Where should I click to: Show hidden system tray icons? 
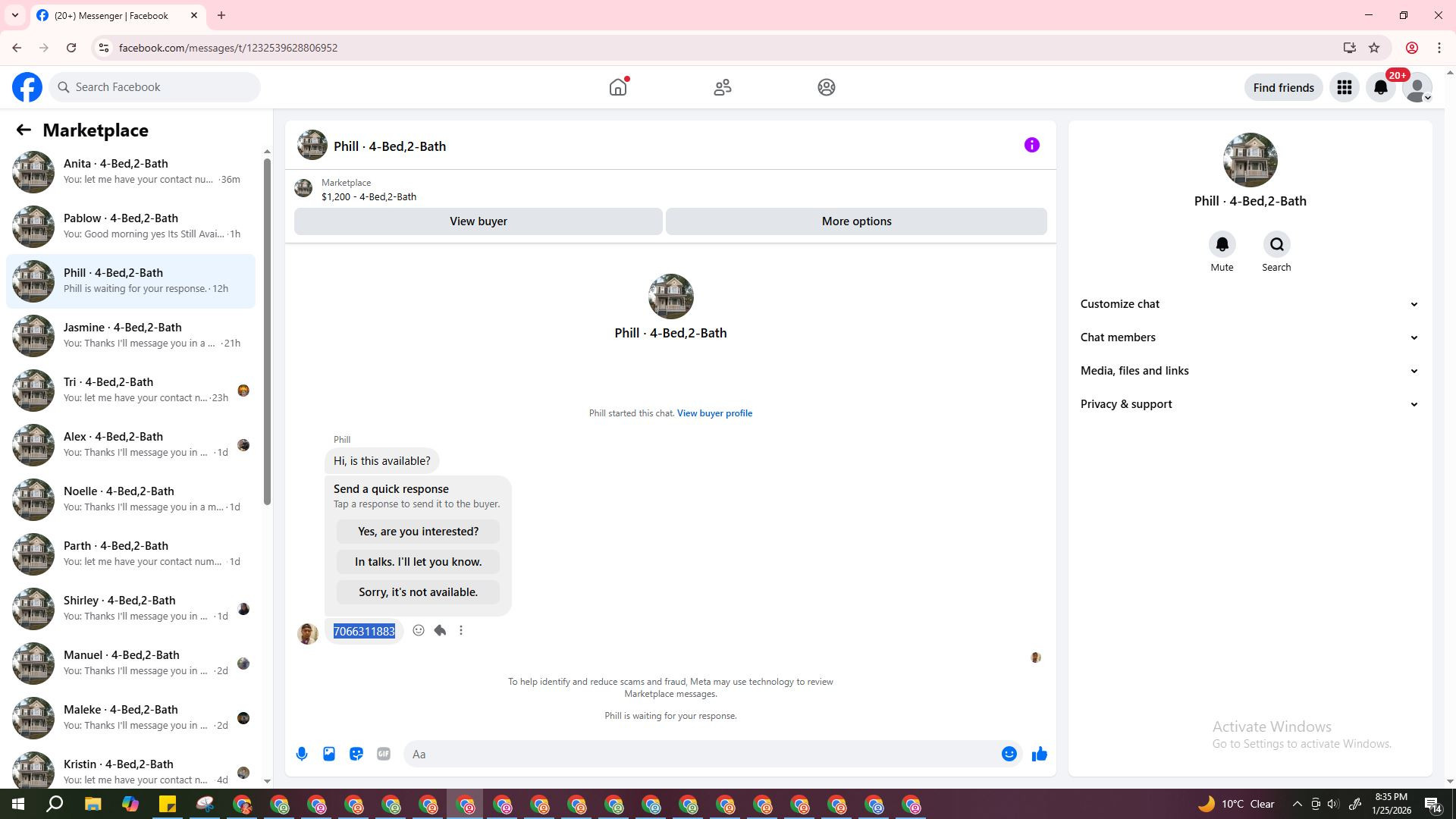[1297, 804]
